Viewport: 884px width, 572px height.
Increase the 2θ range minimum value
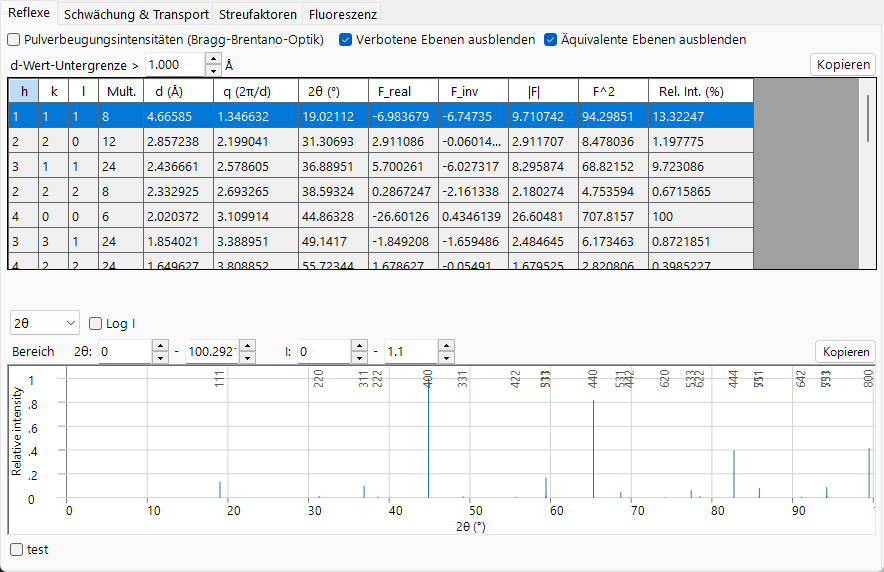(x=161, y=346)
